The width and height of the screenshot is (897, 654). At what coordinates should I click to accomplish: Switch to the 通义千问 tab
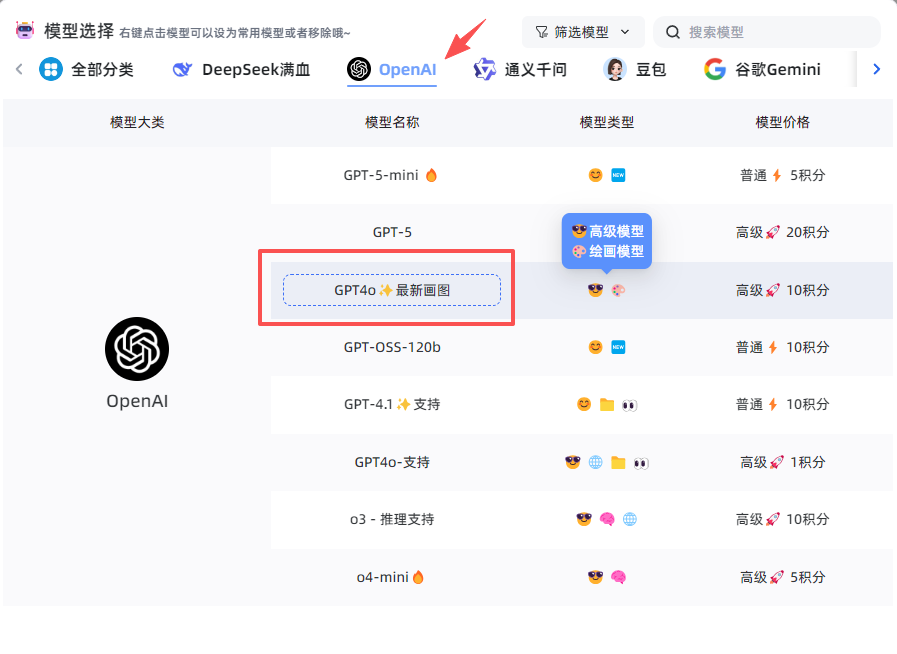click(520, 70)
